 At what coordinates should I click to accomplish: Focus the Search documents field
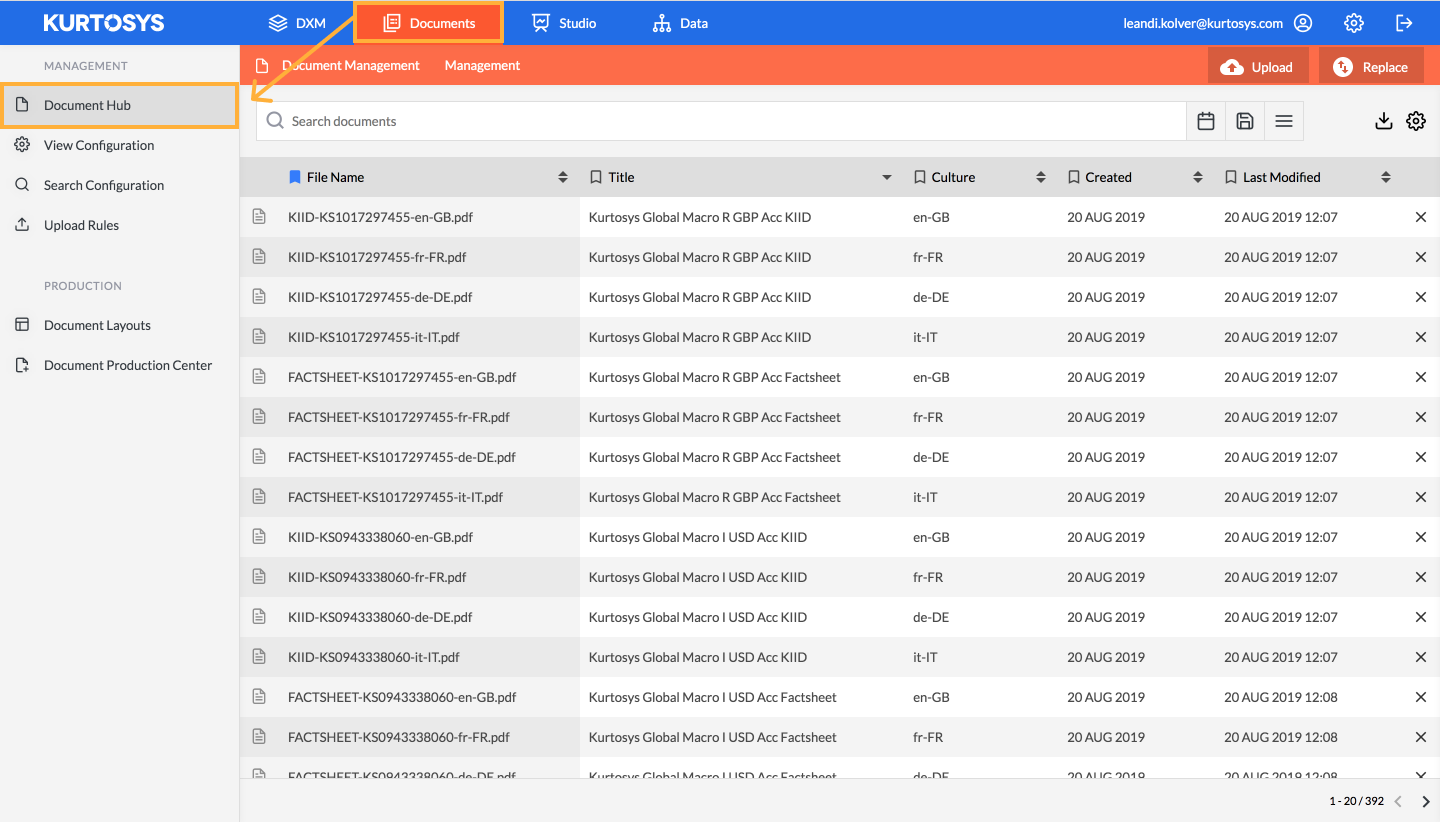tap(721, 121)
